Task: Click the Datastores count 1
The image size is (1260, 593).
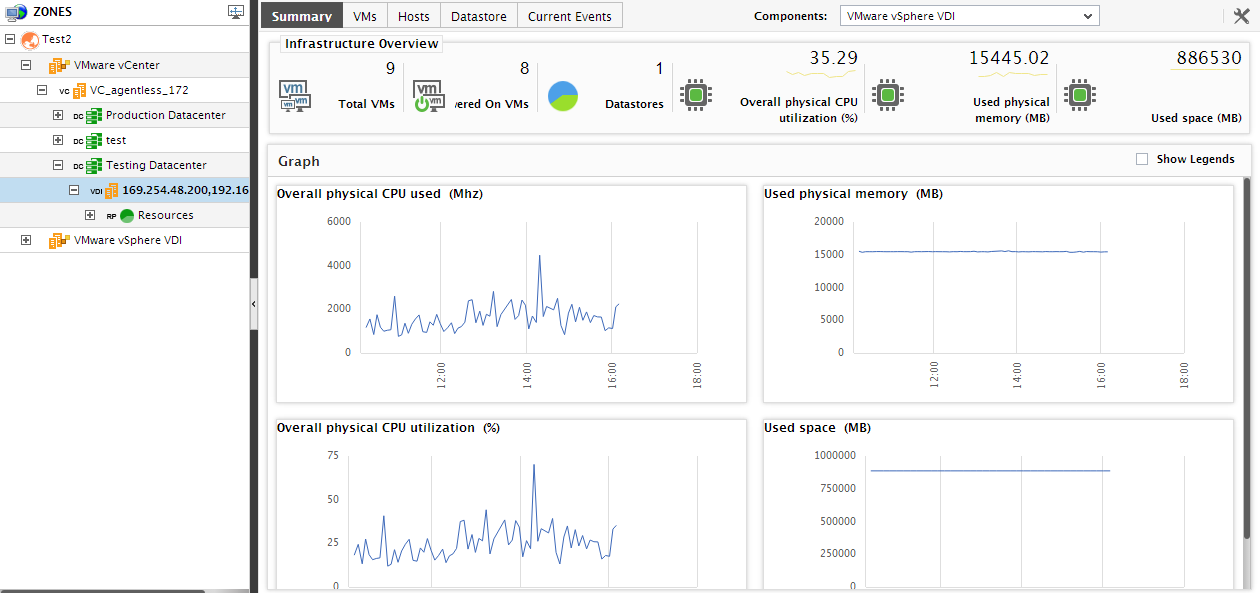Action: [x=659, y=68]
